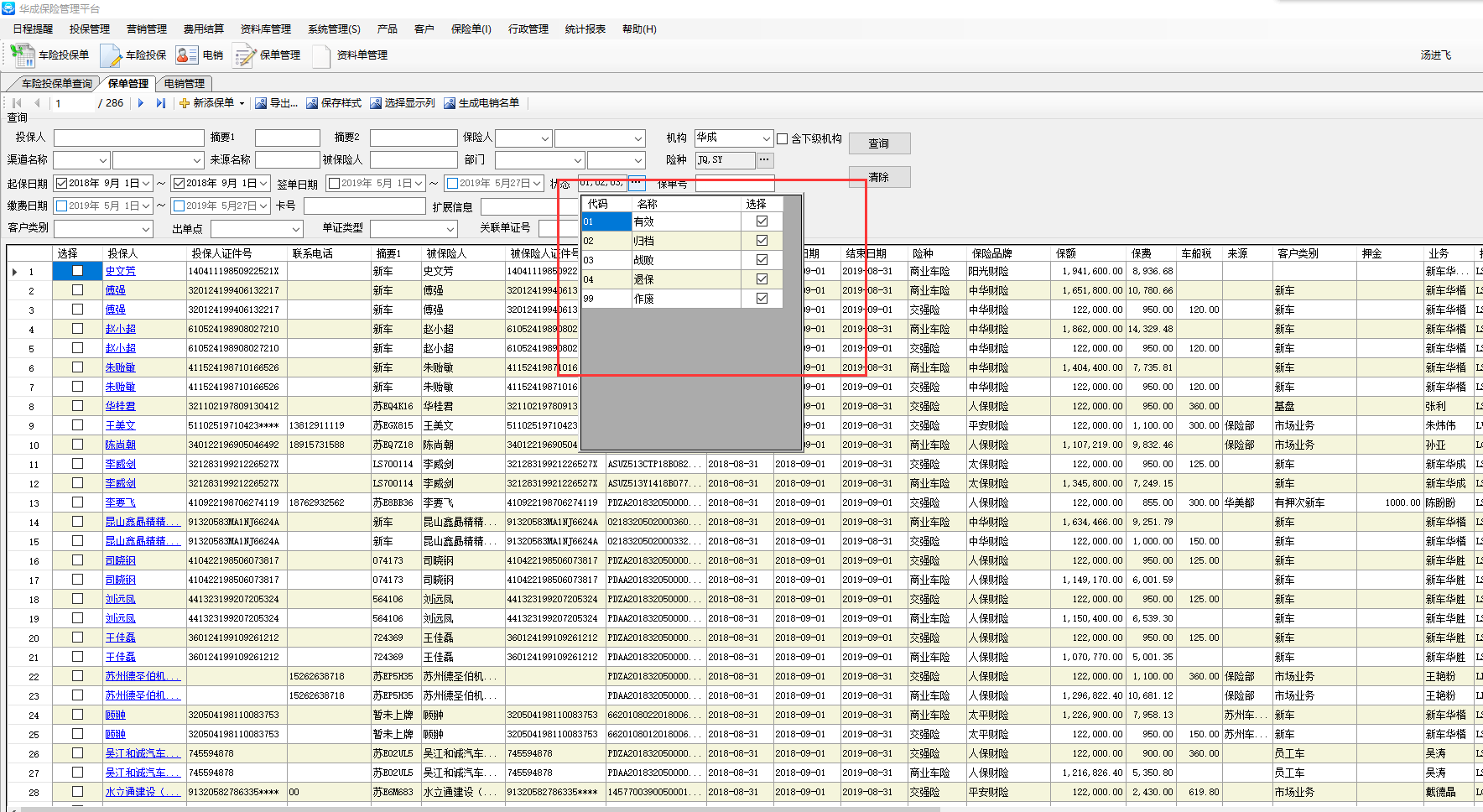1483x812 pixels.
Task: Expand the 机构 dropdown showing 华成
Action: click(766, 138)
